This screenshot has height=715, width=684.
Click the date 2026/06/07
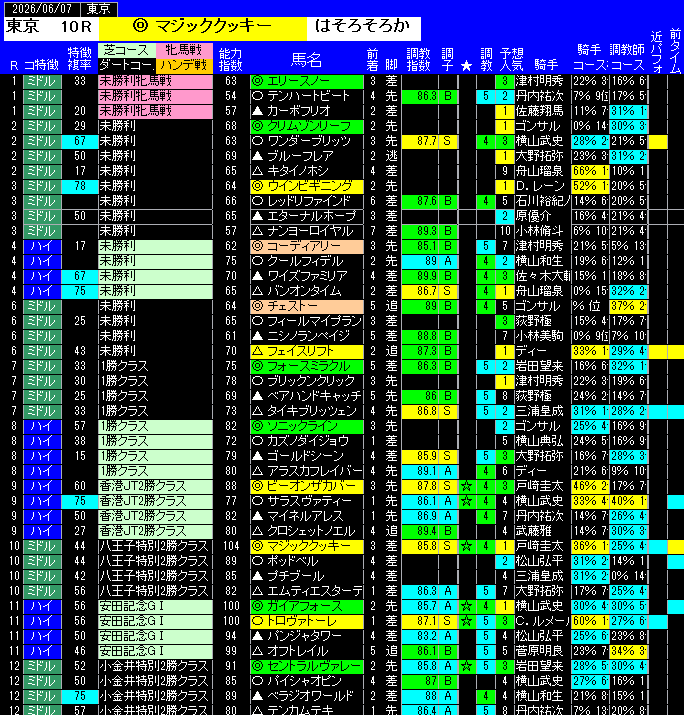pos(42,8)
